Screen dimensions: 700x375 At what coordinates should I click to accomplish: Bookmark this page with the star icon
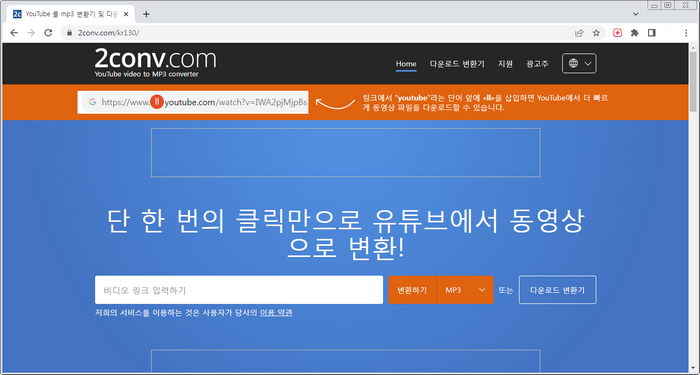[x=596, y=33]
